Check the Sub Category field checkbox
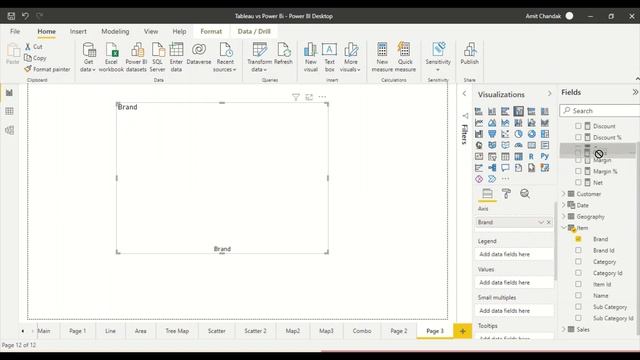 point(578,307)
